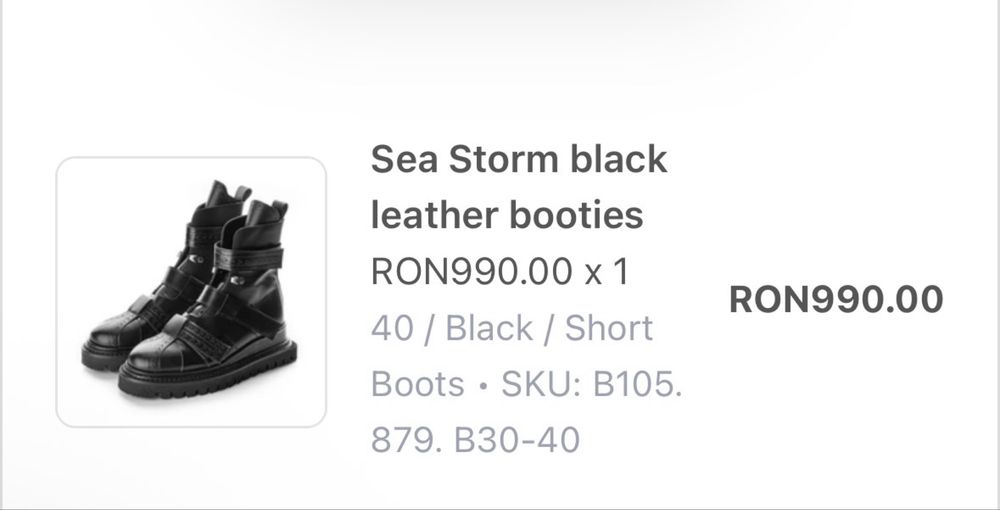Select the RON990.00 x 1 unit price line
The image size is (1000, 510).
coord(499,272)
